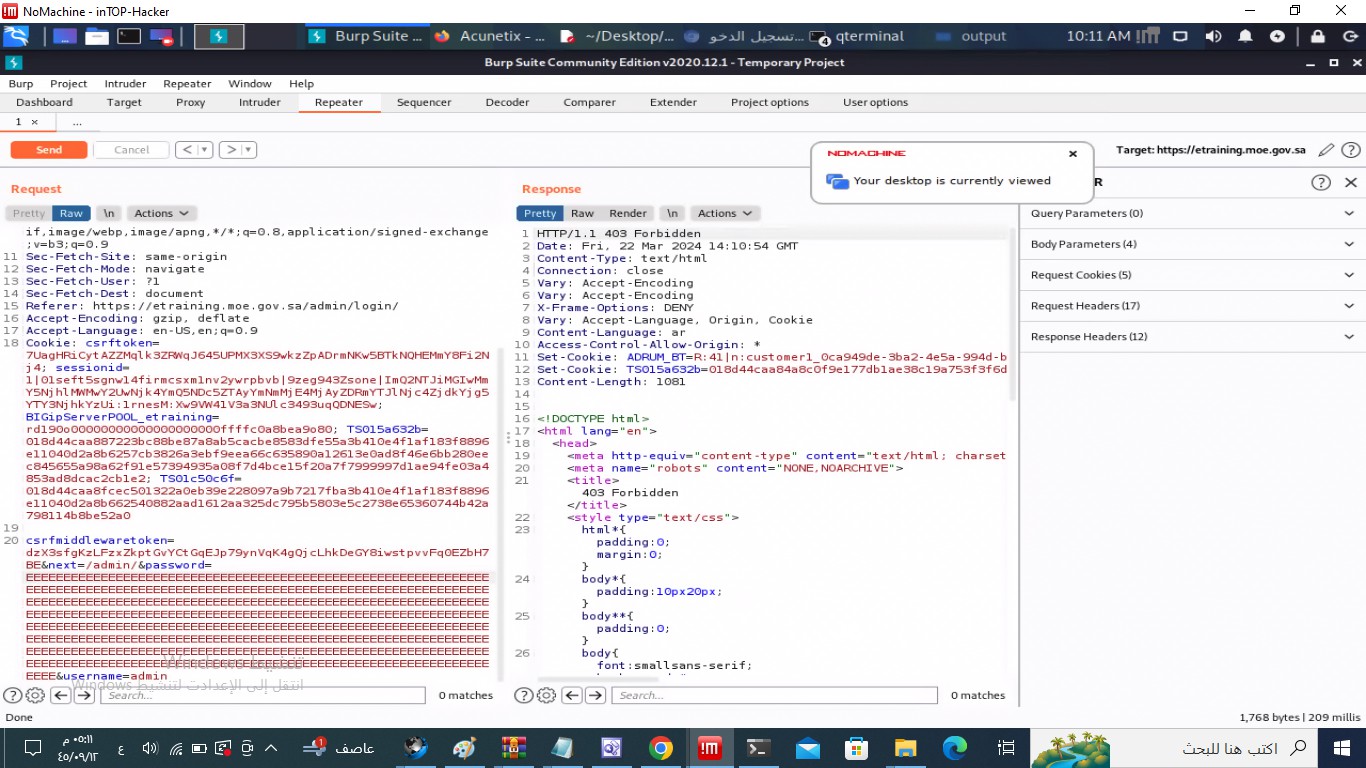This screenshot has width=1366, height=768.
Task: Switch to Target tab
Action: pos(125,102)
